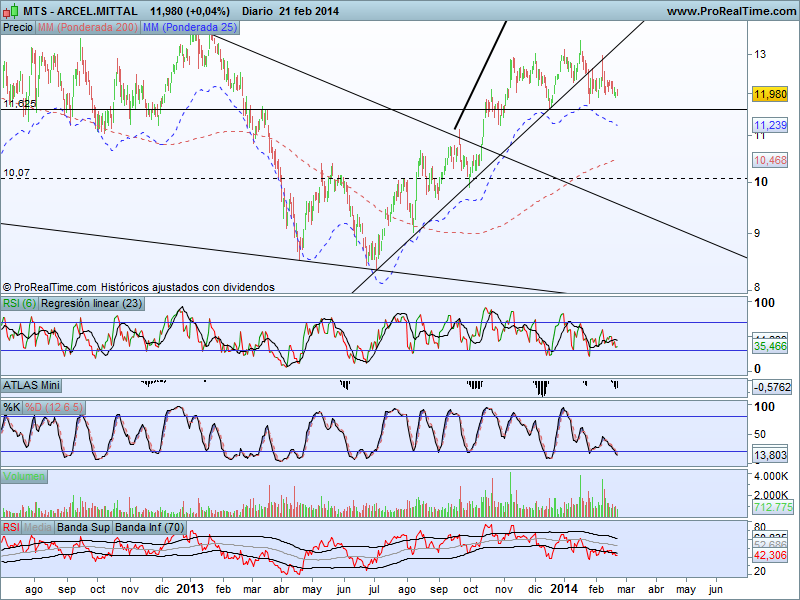Click the 2013 year label on the time axis
This screenshot has height=600, width=800.
[190, 589]
